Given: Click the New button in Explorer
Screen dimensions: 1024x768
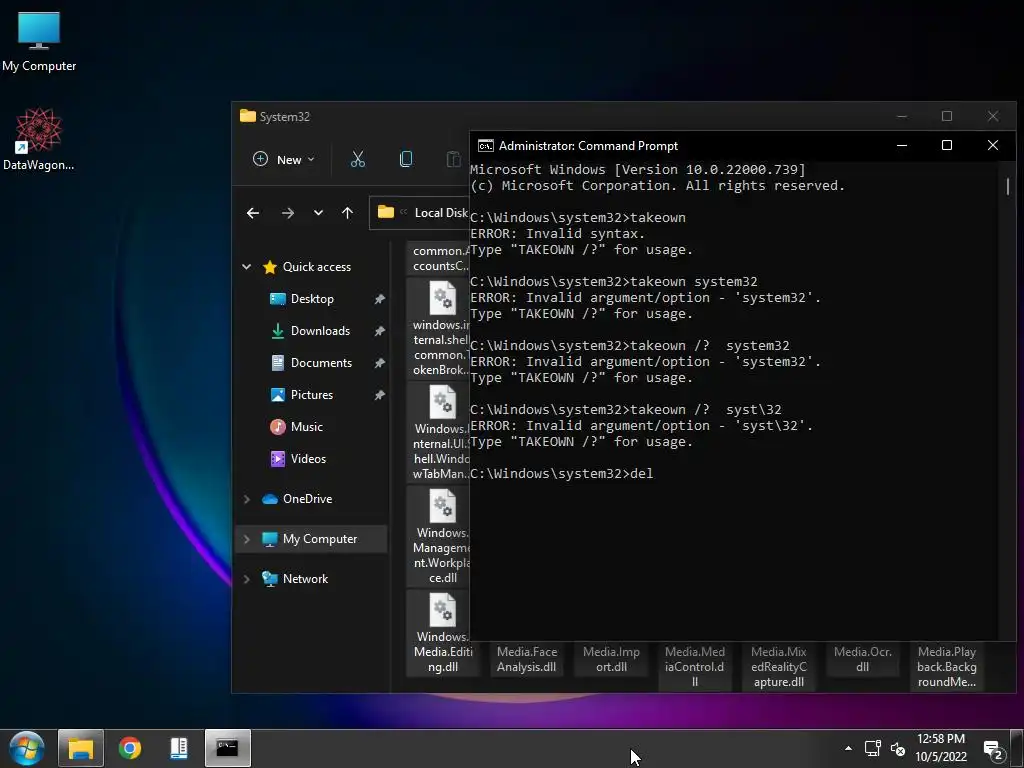Looking at the screenshot, I should (283, 159).
